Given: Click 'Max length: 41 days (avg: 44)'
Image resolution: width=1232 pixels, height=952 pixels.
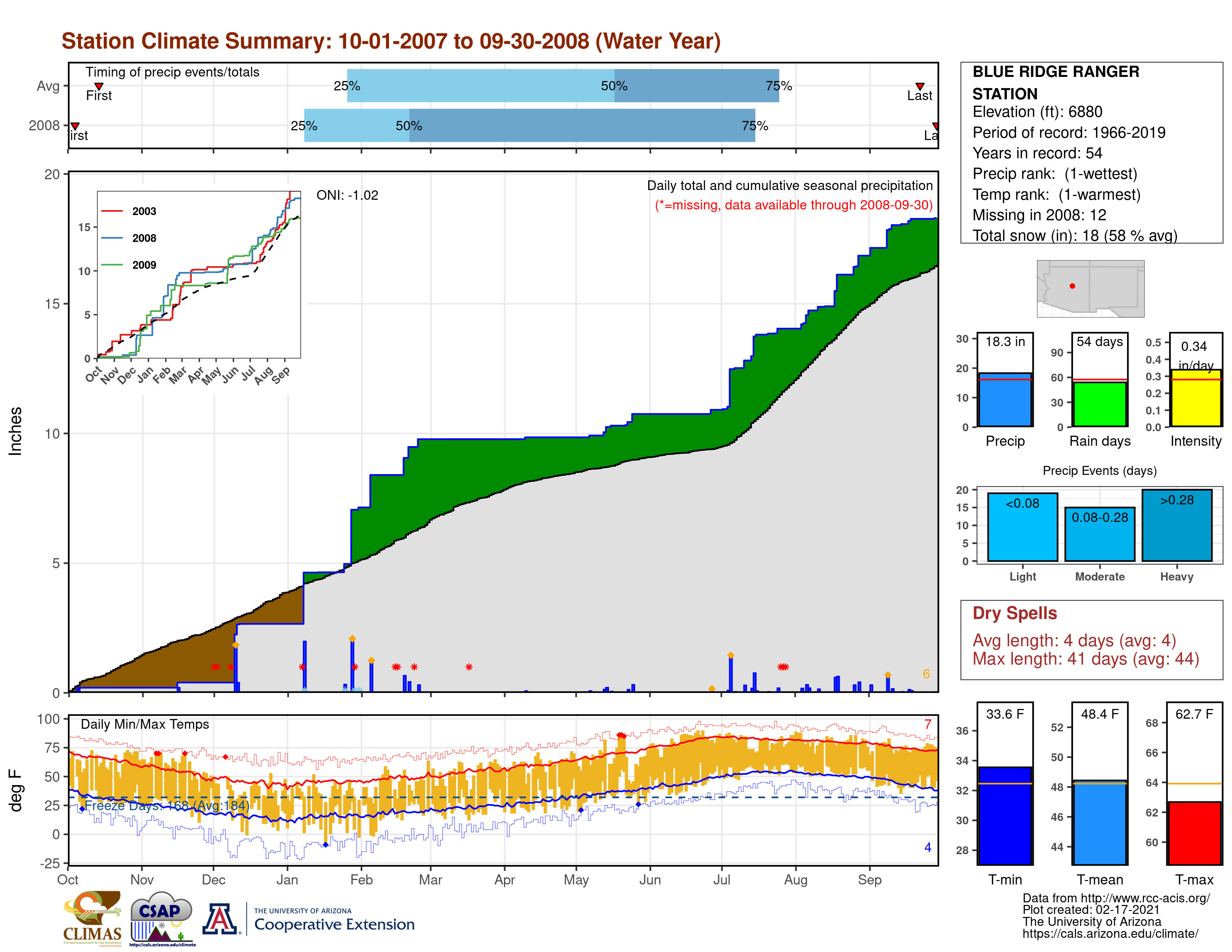Looking at the screenshot, I should point(1085,659).
